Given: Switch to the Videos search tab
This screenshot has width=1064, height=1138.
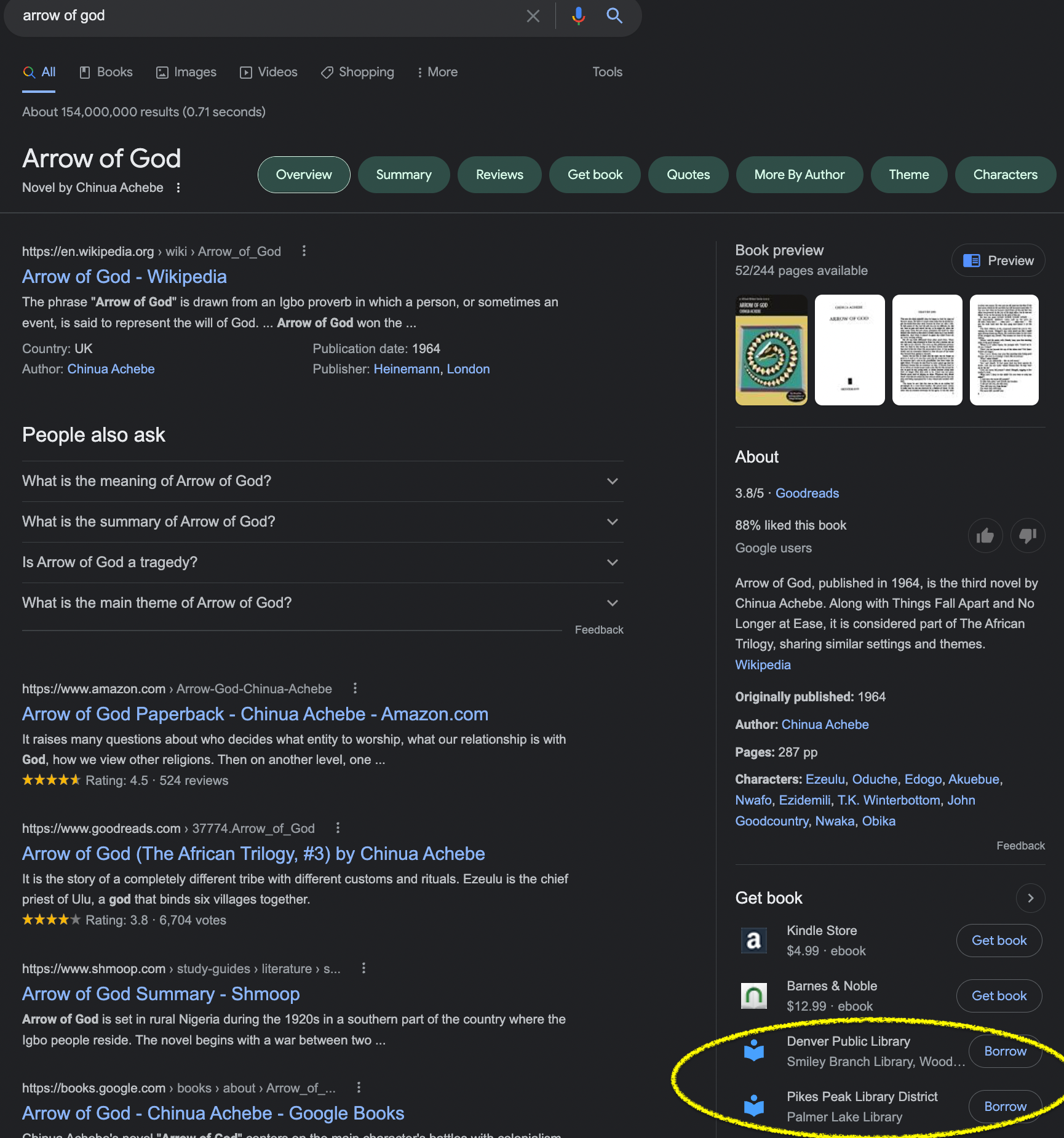Looking at the screenshot, I should coord(269,72).
